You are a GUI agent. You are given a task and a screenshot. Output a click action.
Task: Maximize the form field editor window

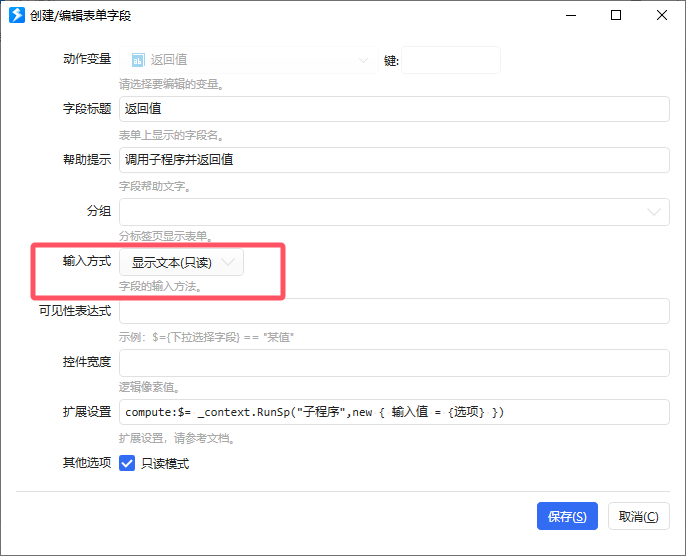(x=616, y=15)
